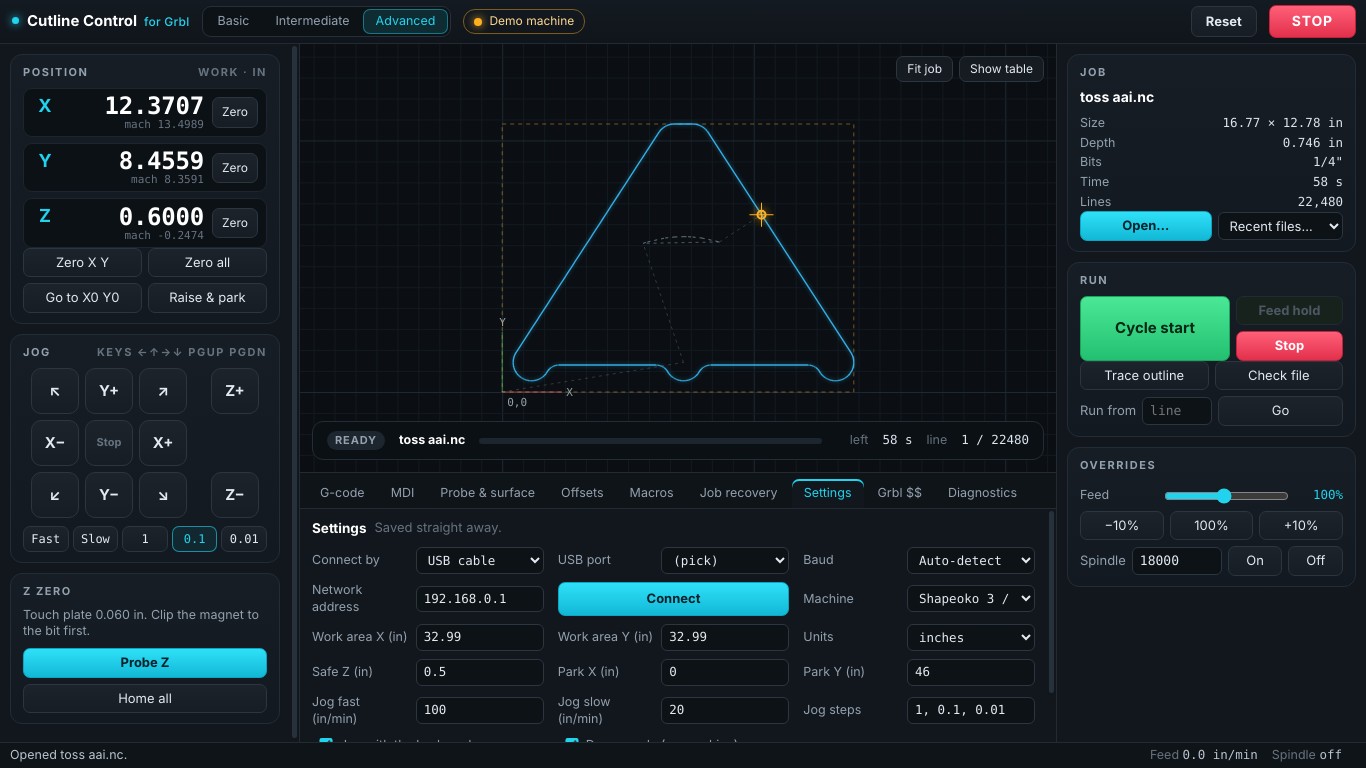
Task: Expand the USB port picker
Action: tap(725, 561)
